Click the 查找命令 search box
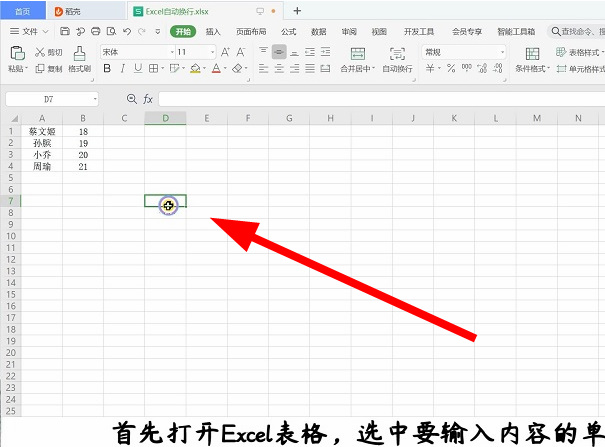605x447 pixels. coord(577,32)
